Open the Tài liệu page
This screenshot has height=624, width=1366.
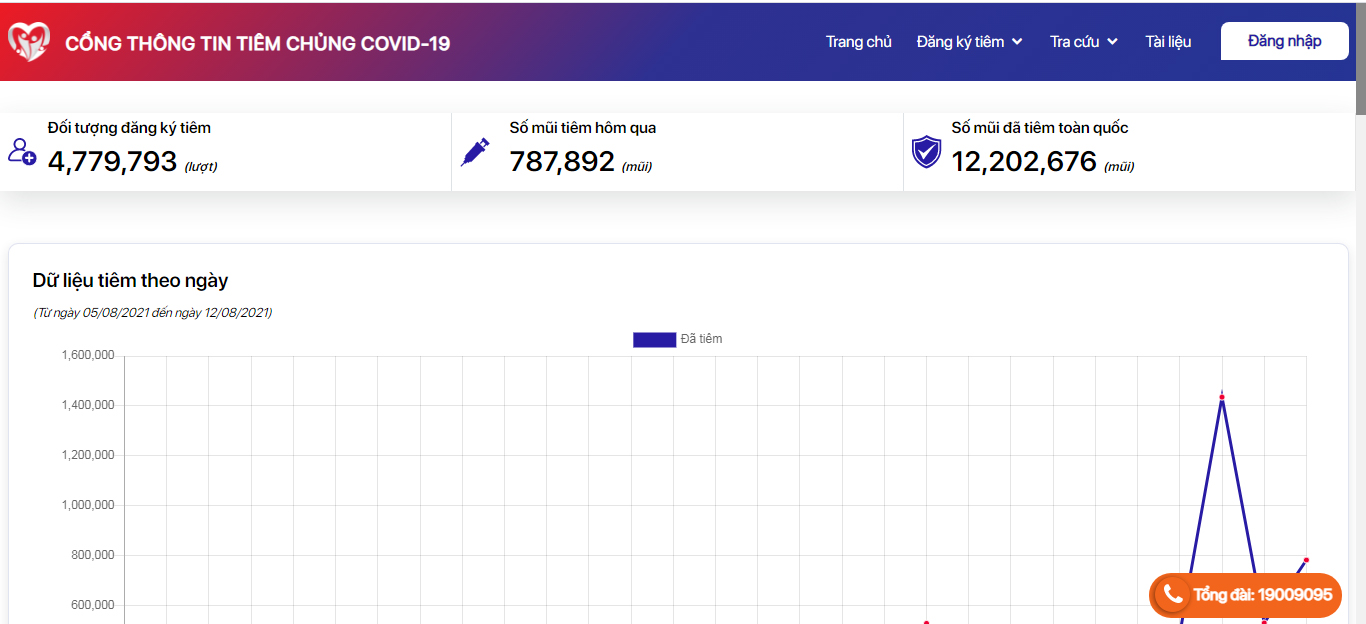(x=1168, y=42)
